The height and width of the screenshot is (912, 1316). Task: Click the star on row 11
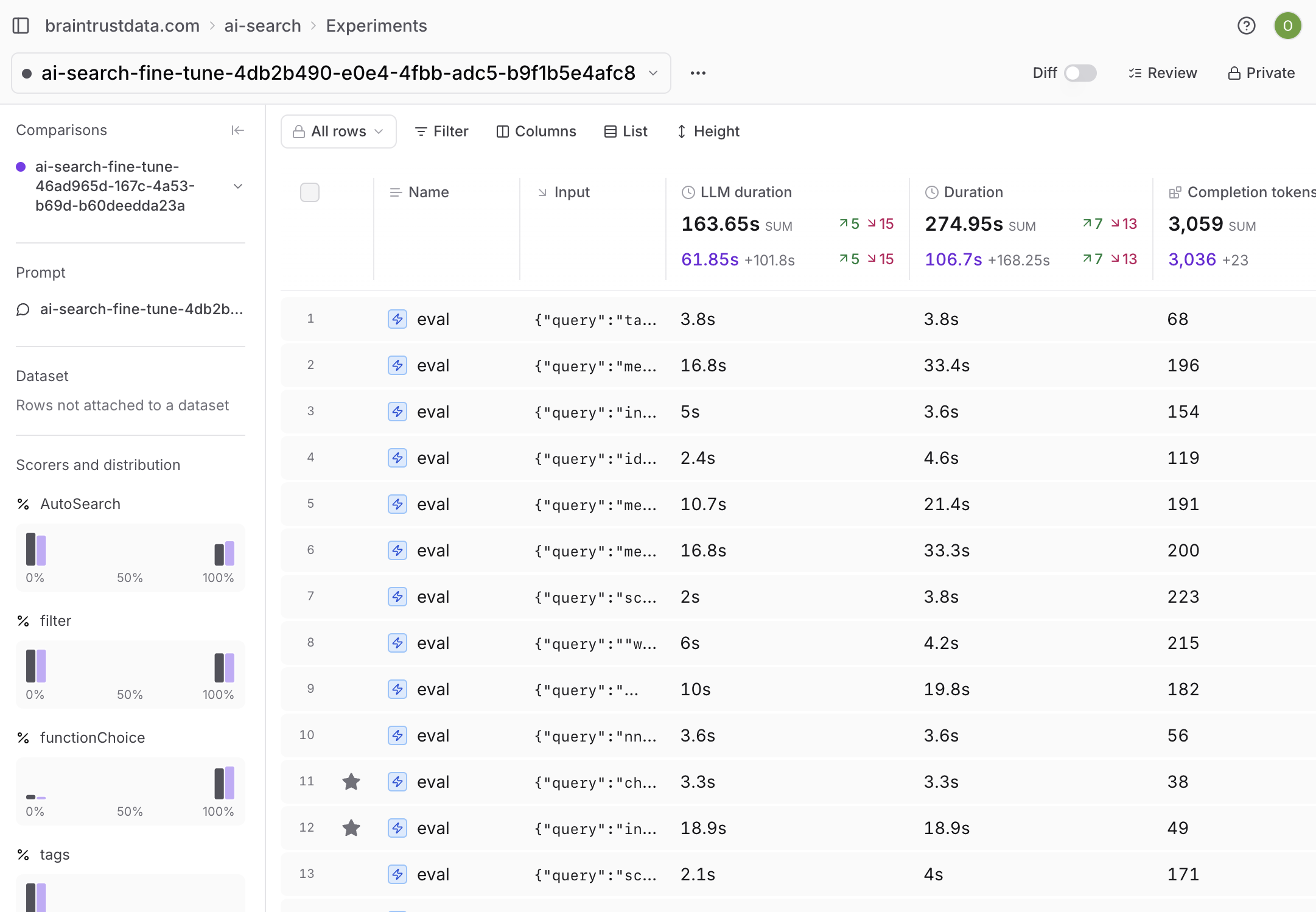click(x=351, y=782)
